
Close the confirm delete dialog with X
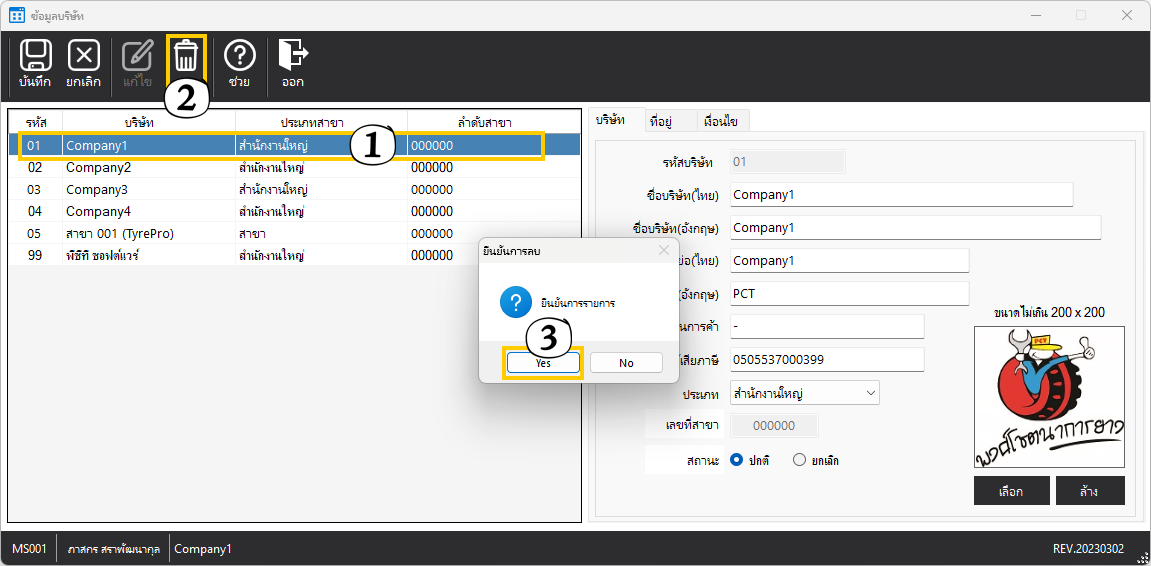[x=664, y=251]
